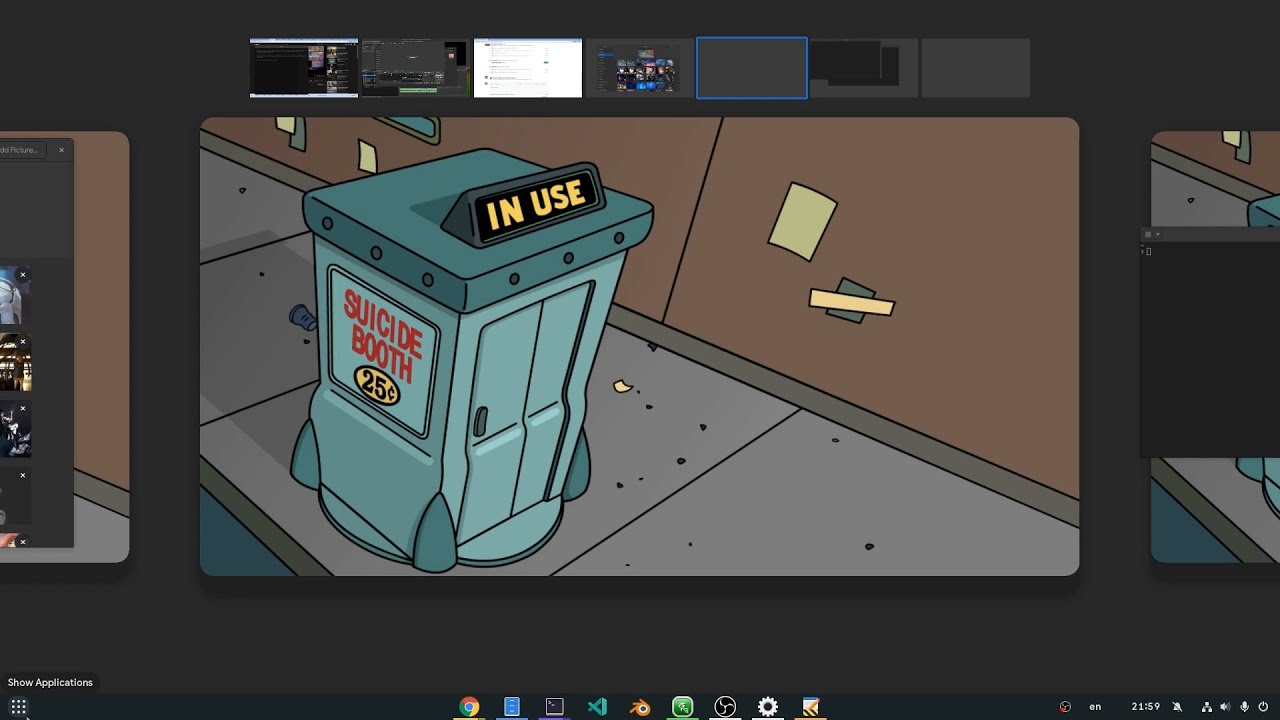Image resolution: width=1280 pixels, height=720 pixels.
Task: Open the Terminal from the dock
Action: click(555, 707)
